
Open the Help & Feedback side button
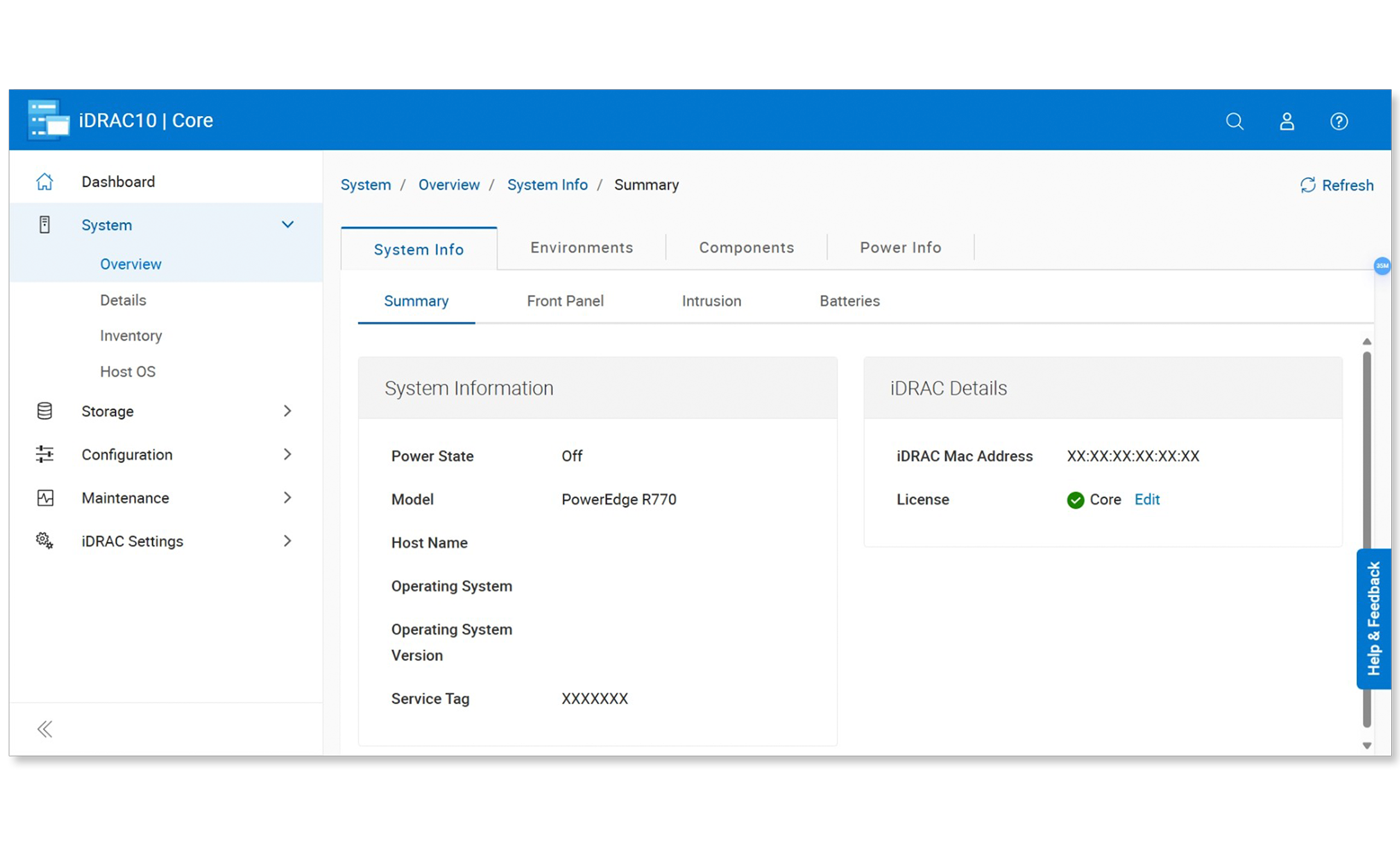coord(1373,619)
